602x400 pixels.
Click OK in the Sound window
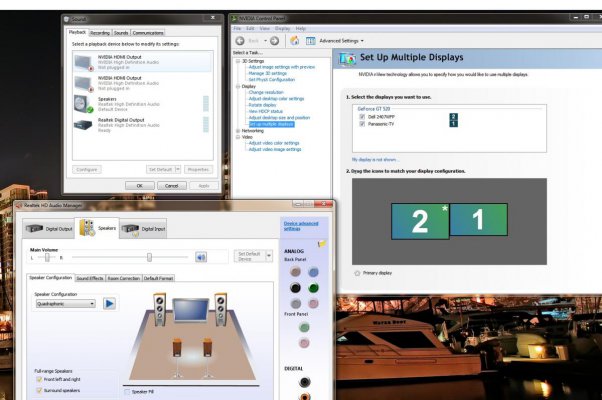coord(140,186)
